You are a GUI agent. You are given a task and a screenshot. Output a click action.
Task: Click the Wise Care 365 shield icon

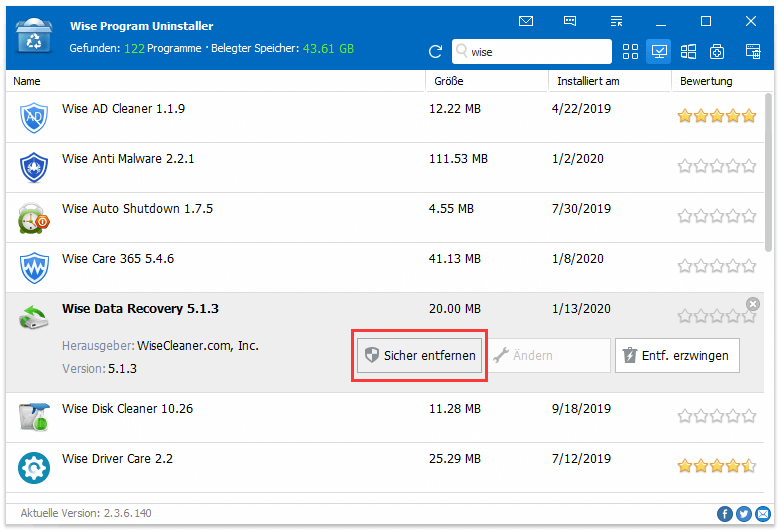pyautogui.click(x=34, y=268)
